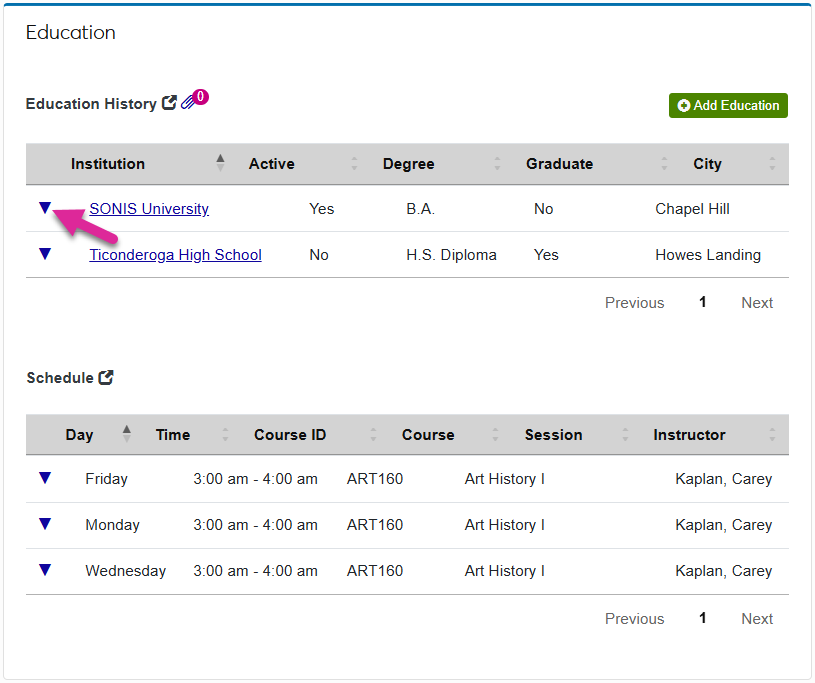Sort education table by Active column
815x683 pixels.
tap(272, 164)
